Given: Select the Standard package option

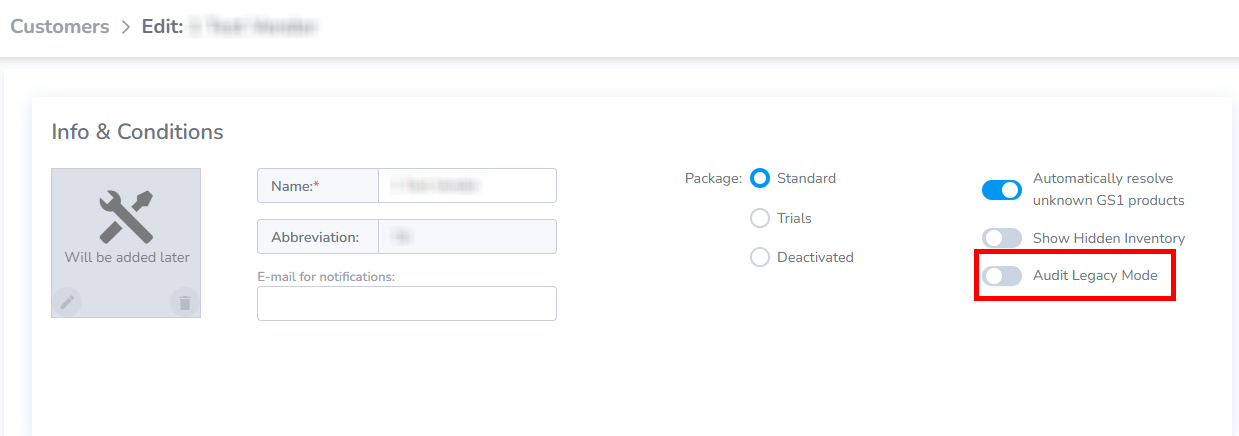Looking at the screenshot, I should coord(760,179).
